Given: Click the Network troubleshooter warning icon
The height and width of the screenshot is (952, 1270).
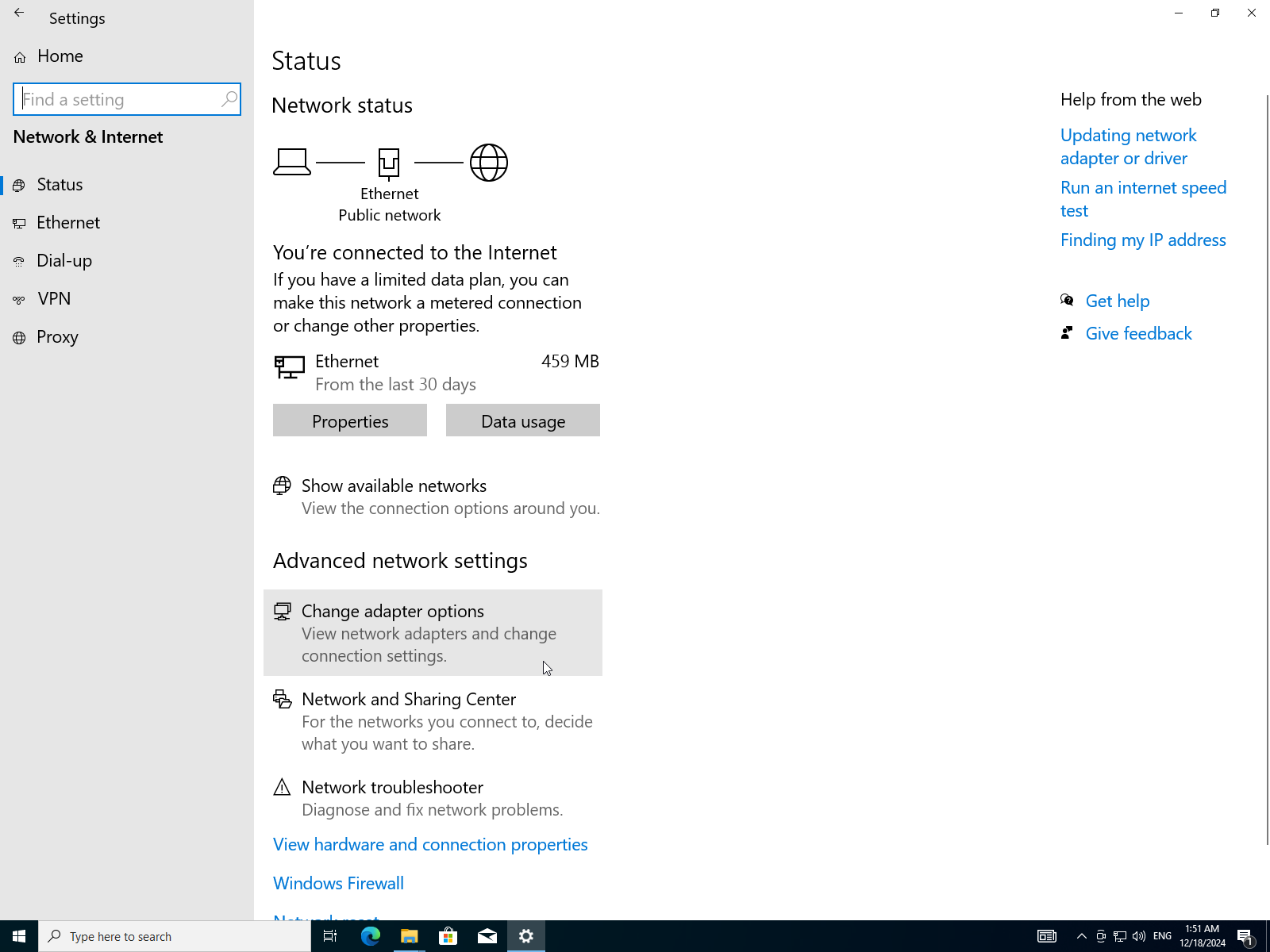Looking at the screenshot, I should pyautogui.click(x=282, y=788).
